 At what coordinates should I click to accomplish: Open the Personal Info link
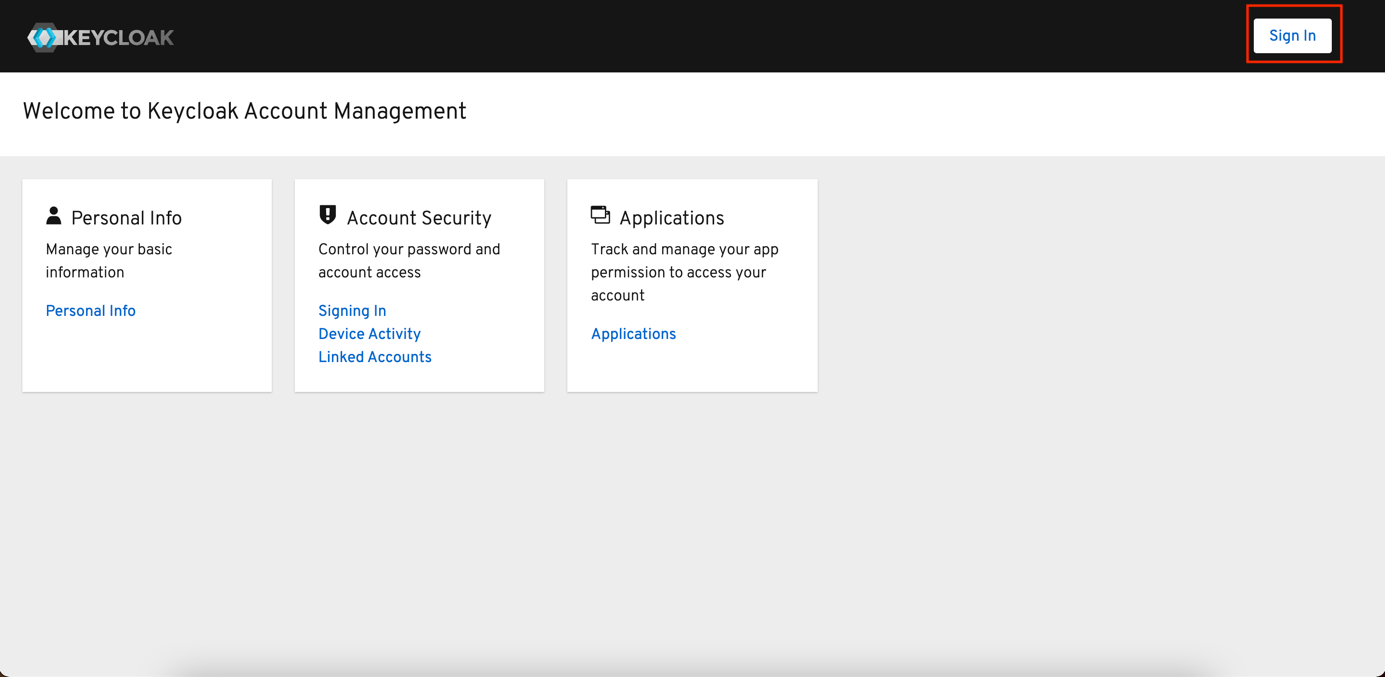[x=91, y=311]
